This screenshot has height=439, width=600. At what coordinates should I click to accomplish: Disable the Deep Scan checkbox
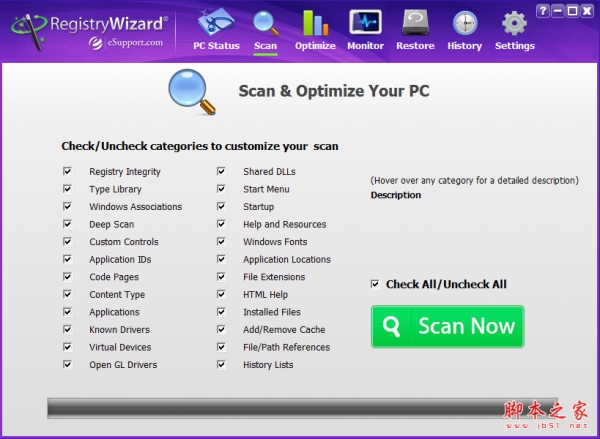[x=68, y=224]
